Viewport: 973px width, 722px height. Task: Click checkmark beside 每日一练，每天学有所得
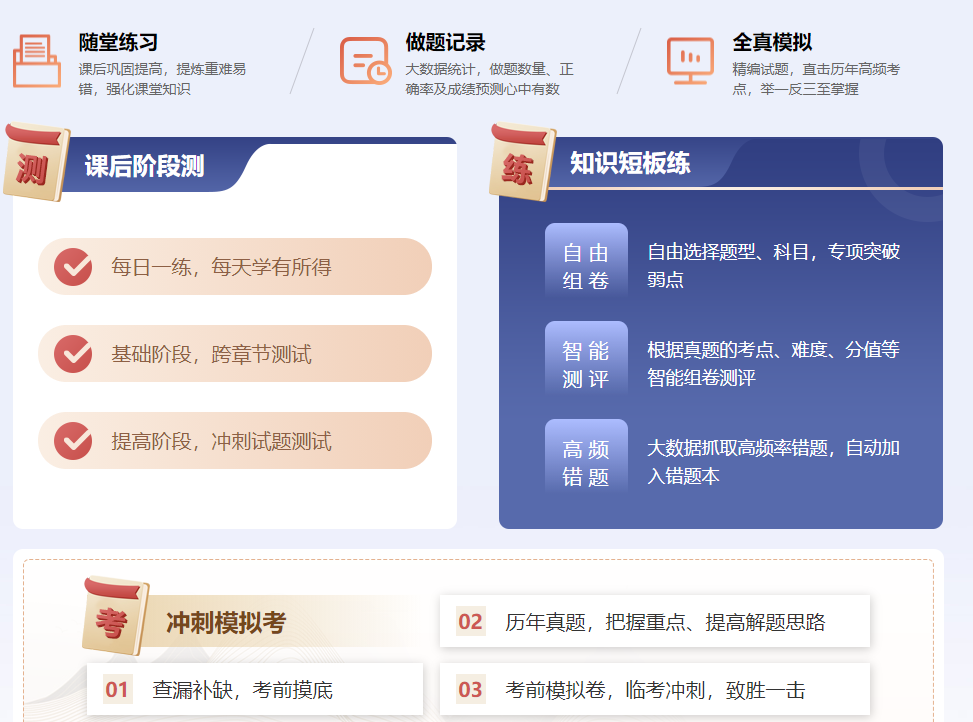73,267
